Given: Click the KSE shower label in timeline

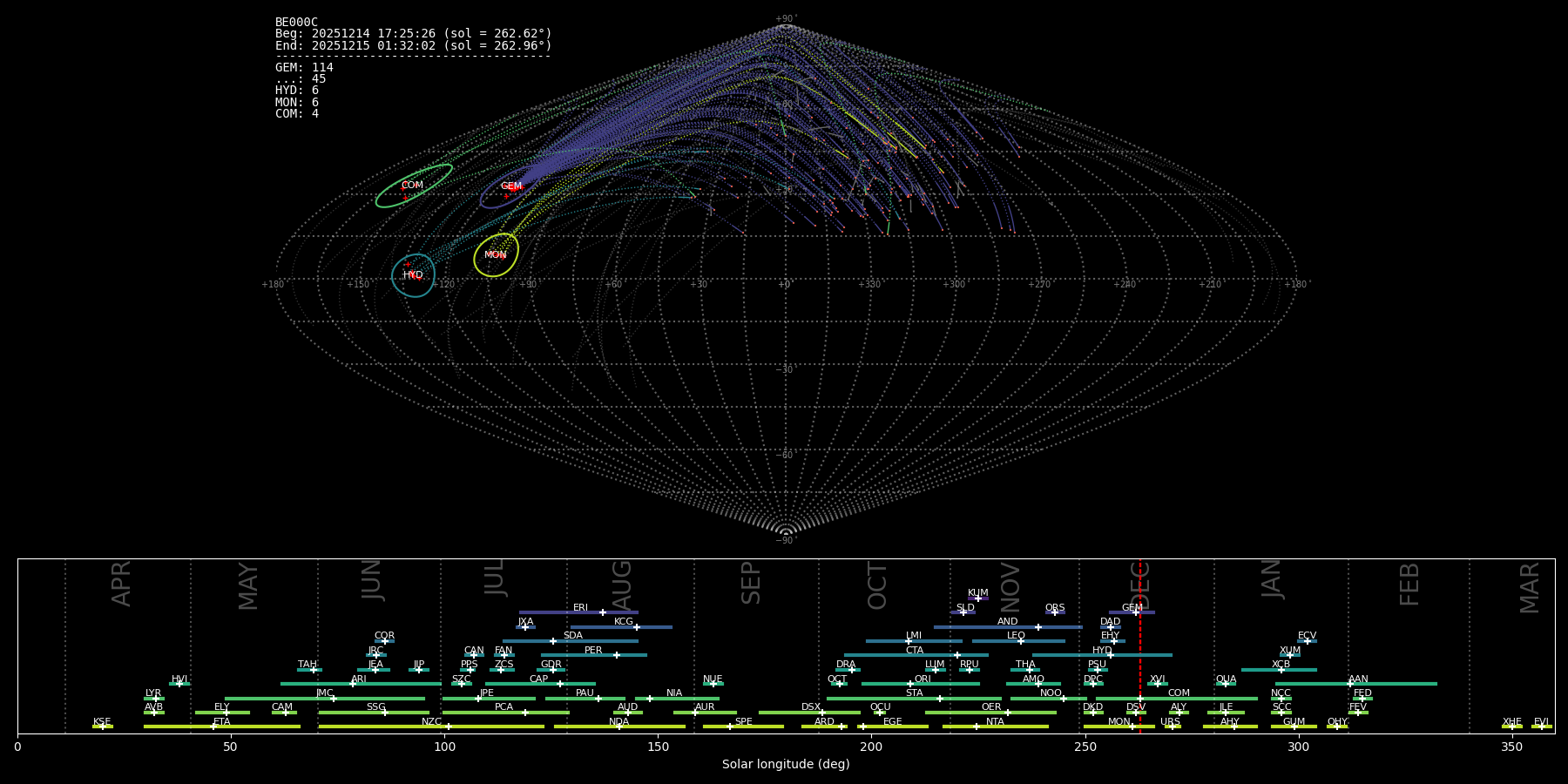Looking at the screenshot, I should coord(102,722).
